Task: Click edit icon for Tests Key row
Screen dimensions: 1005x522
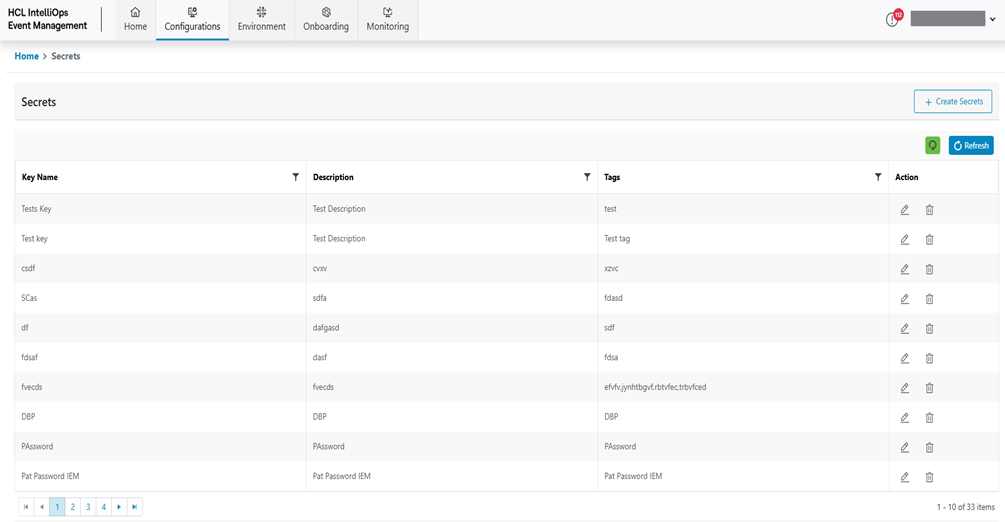Action: [x=905, y=210]
